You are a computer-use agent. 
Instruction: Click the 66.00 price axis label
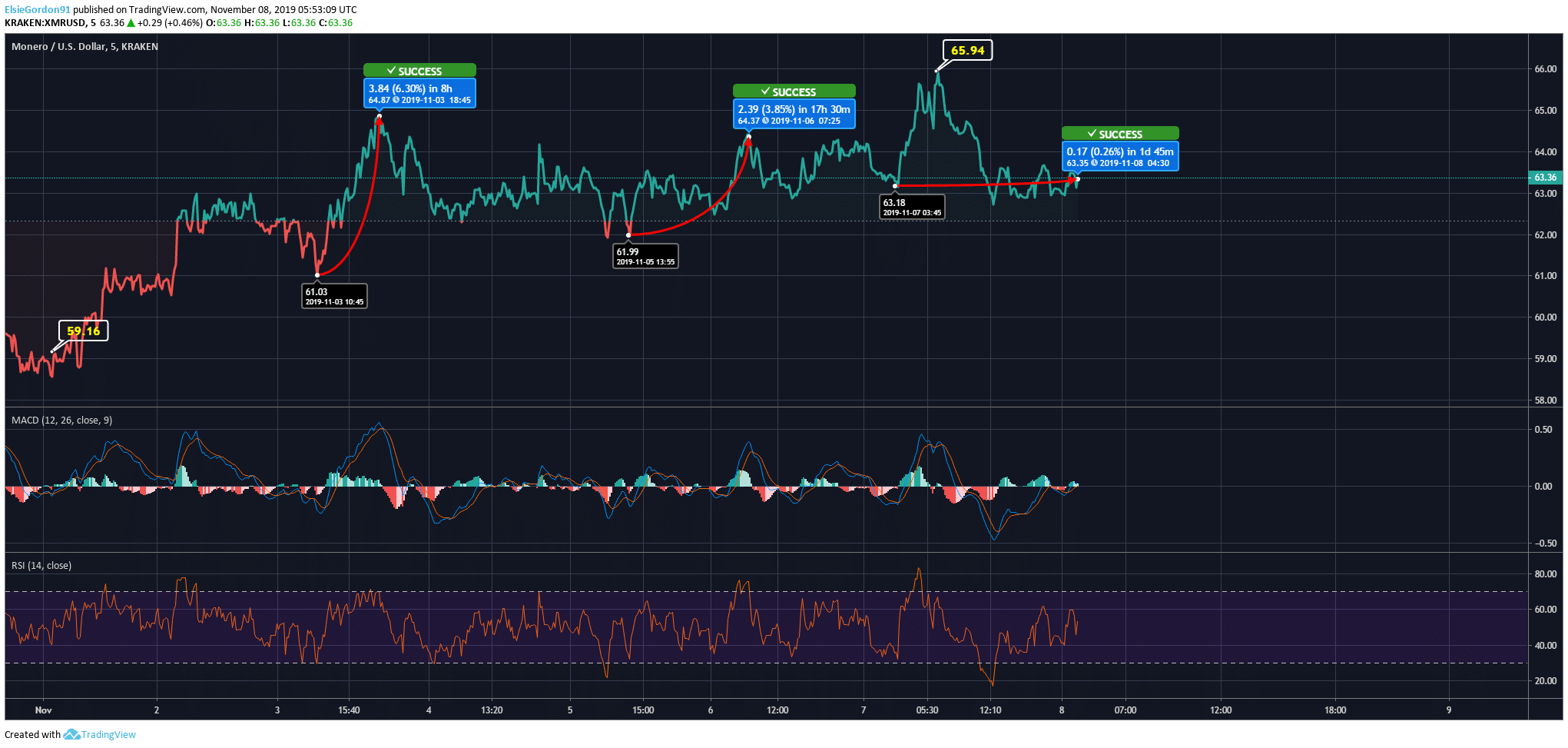(1545, 69)
